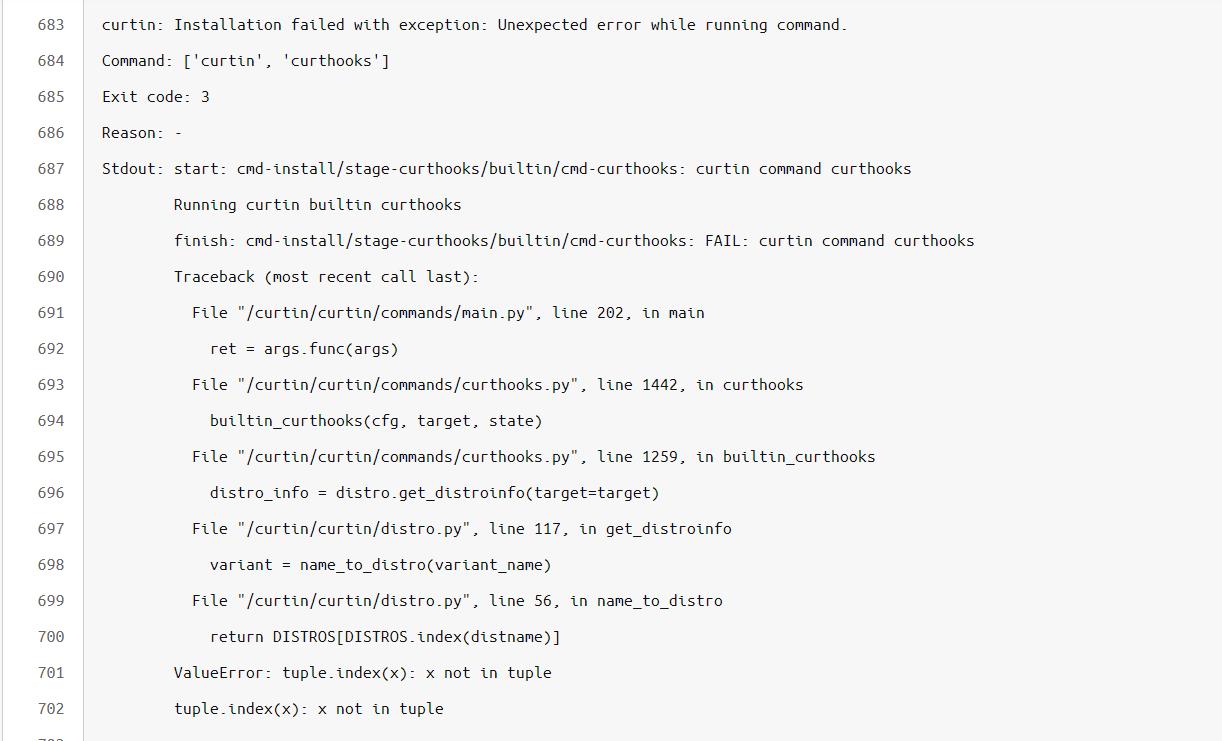
Task: Click line number 698
Action: pyautogui.click(x=51, y=565)
